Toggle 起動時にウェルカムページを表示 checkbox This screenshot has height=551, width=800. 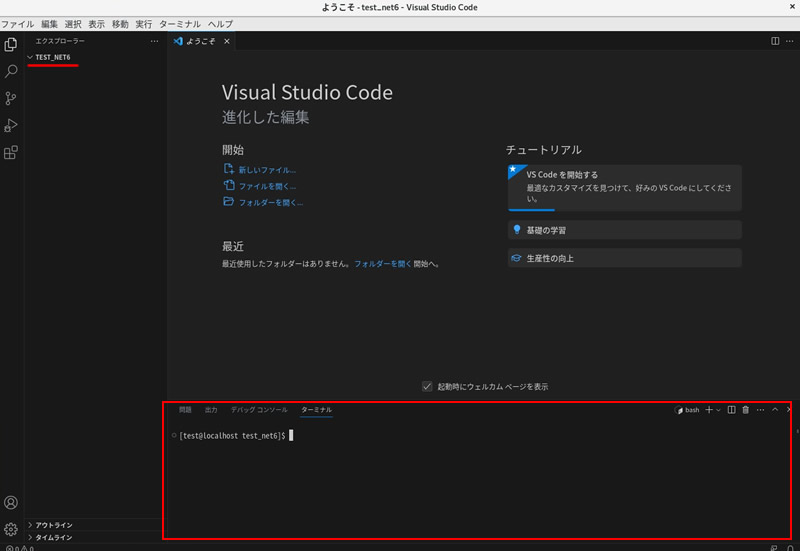(x=427, y=386)
